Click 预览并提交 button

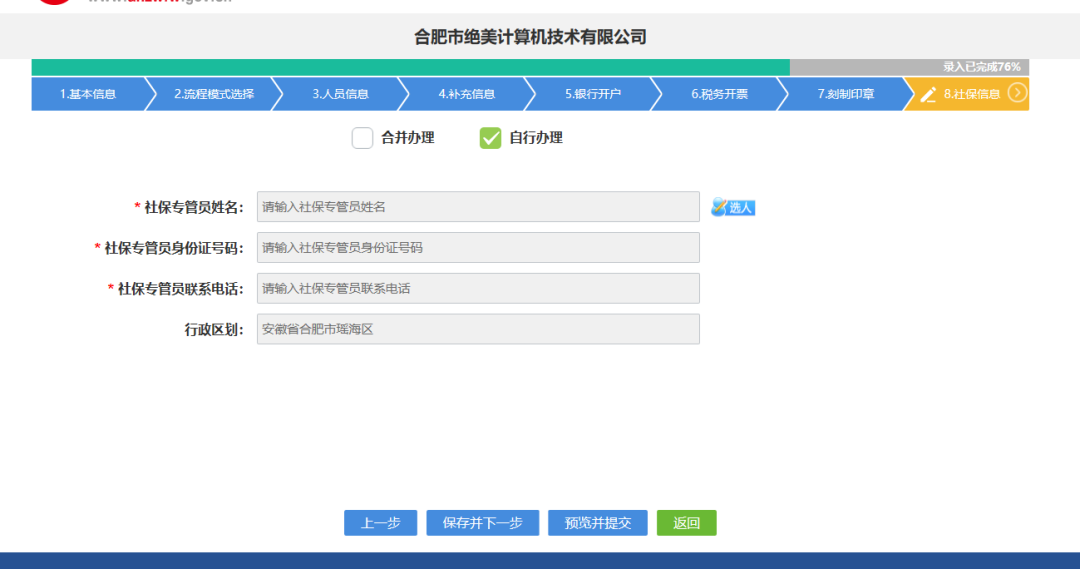coord(598,523)
